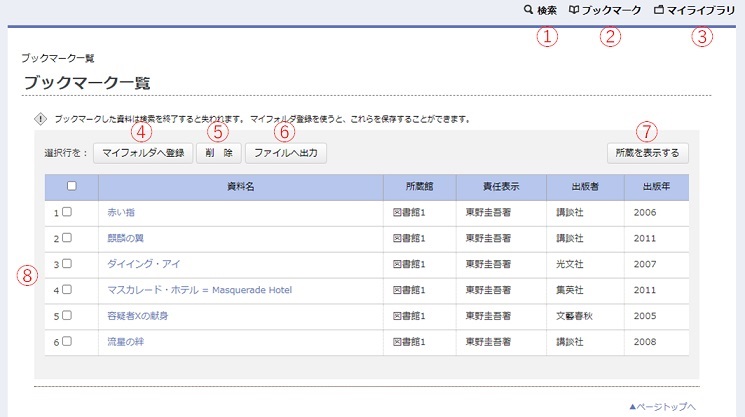
Task: Jump to top via ページトップへ link
Action: coord(661,406)
